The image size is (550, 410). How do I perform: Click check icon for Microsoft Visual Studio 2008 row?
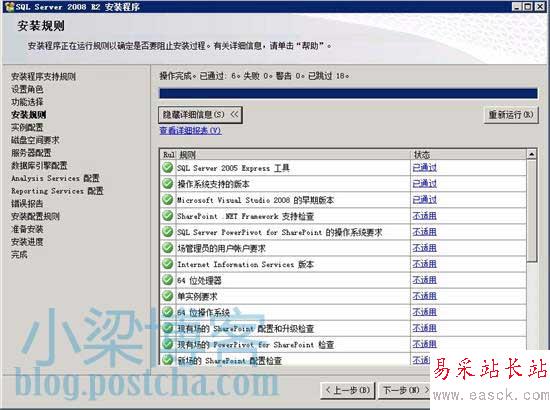[168, 200]
